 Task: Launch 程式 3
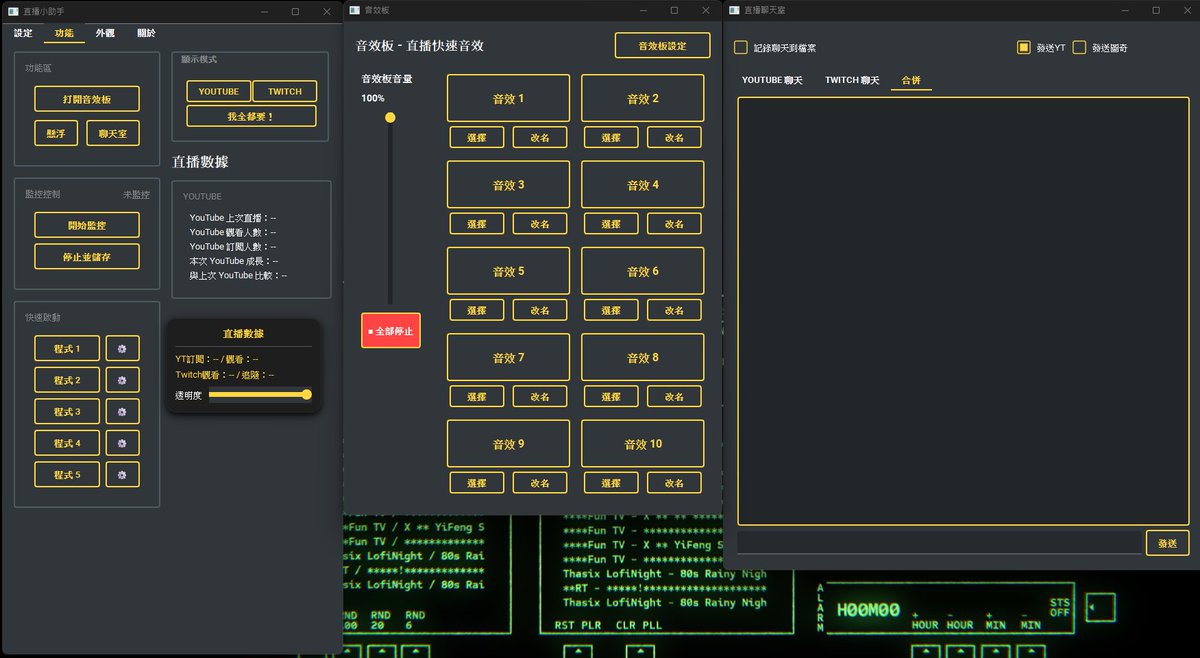tap(67, 412)
